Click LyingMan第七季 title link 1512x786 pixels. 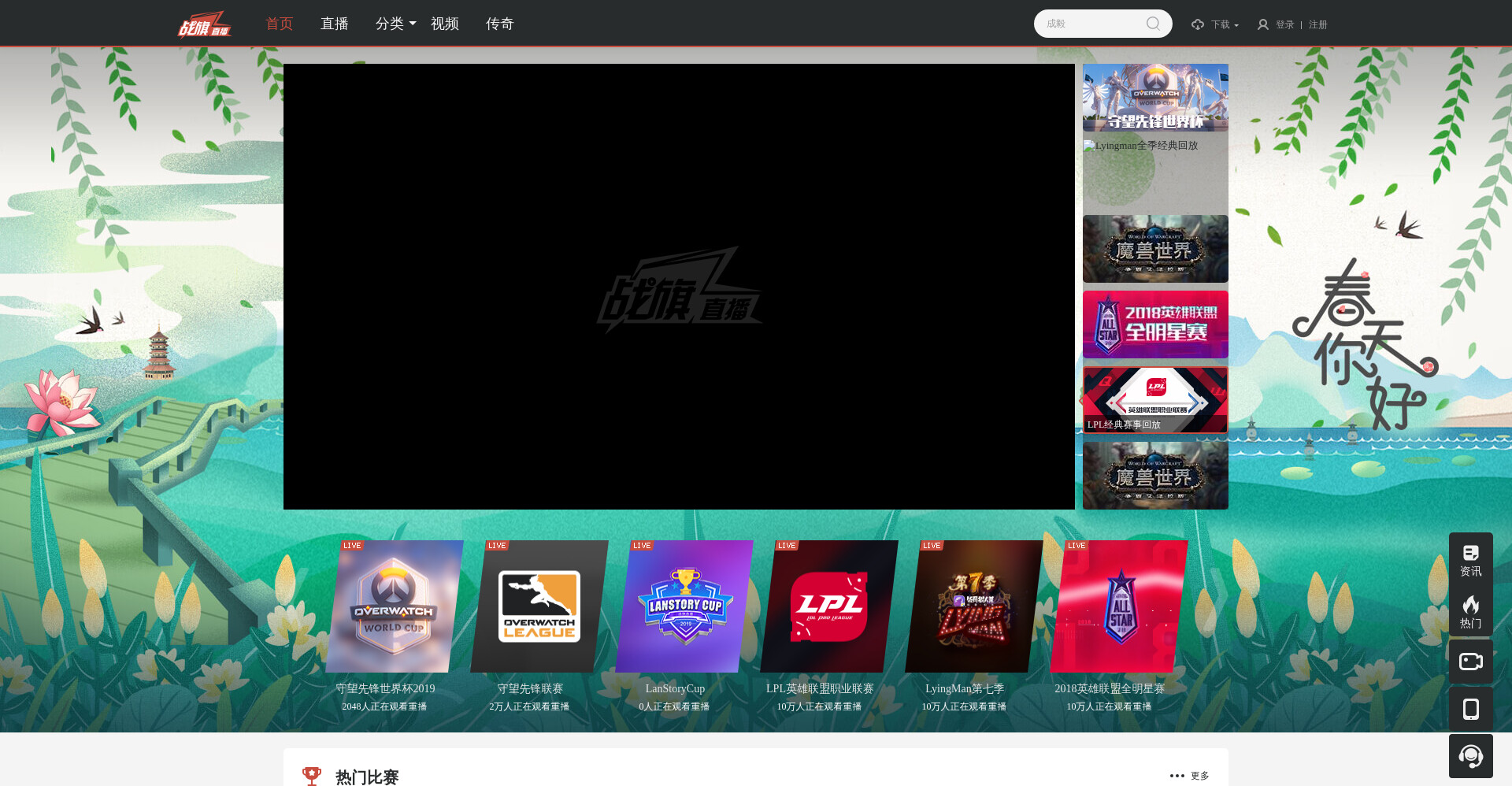[965, 688]
